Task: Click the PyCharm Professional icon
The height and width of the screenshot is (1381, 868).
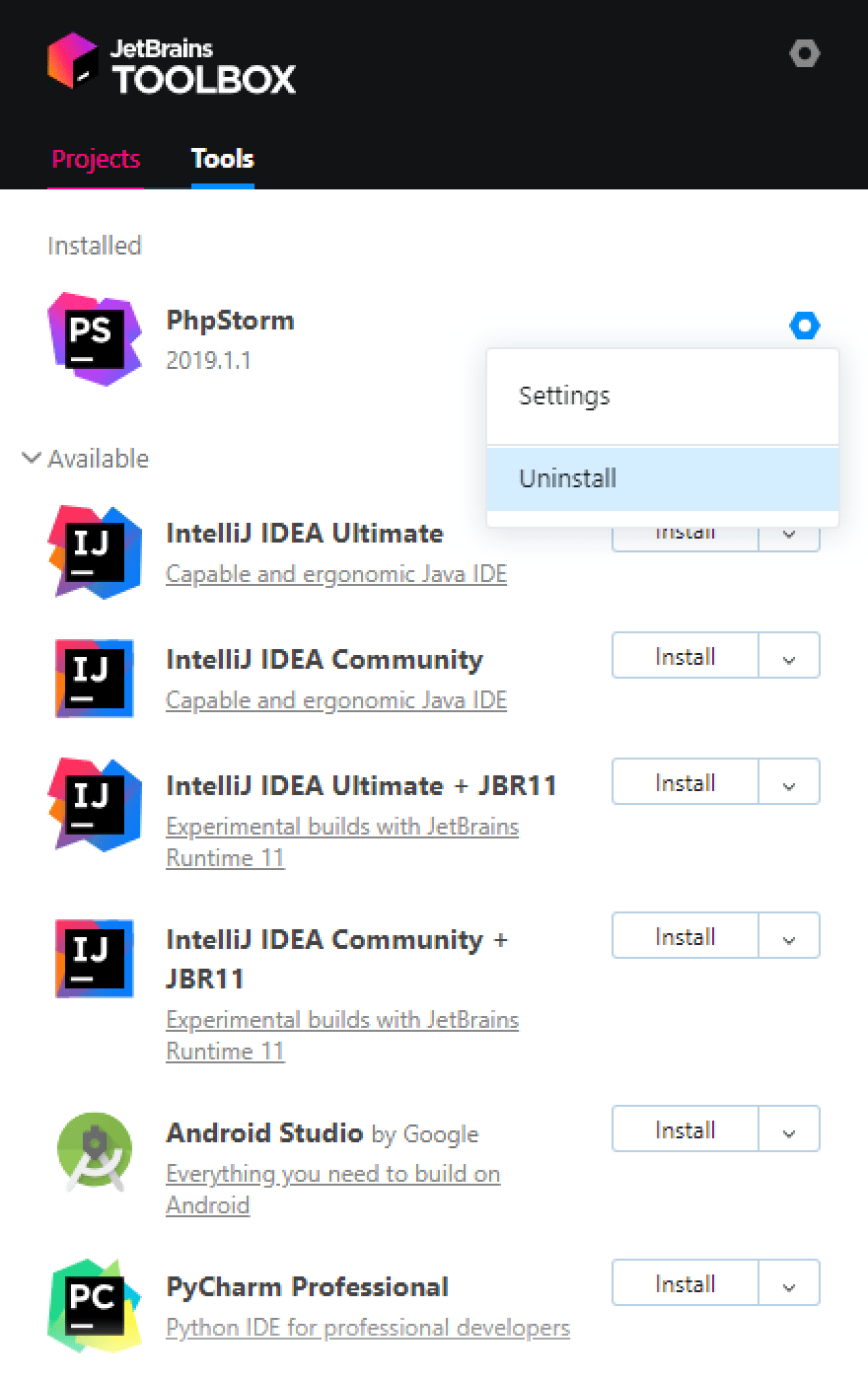Action: click(x=94, y=1305)
